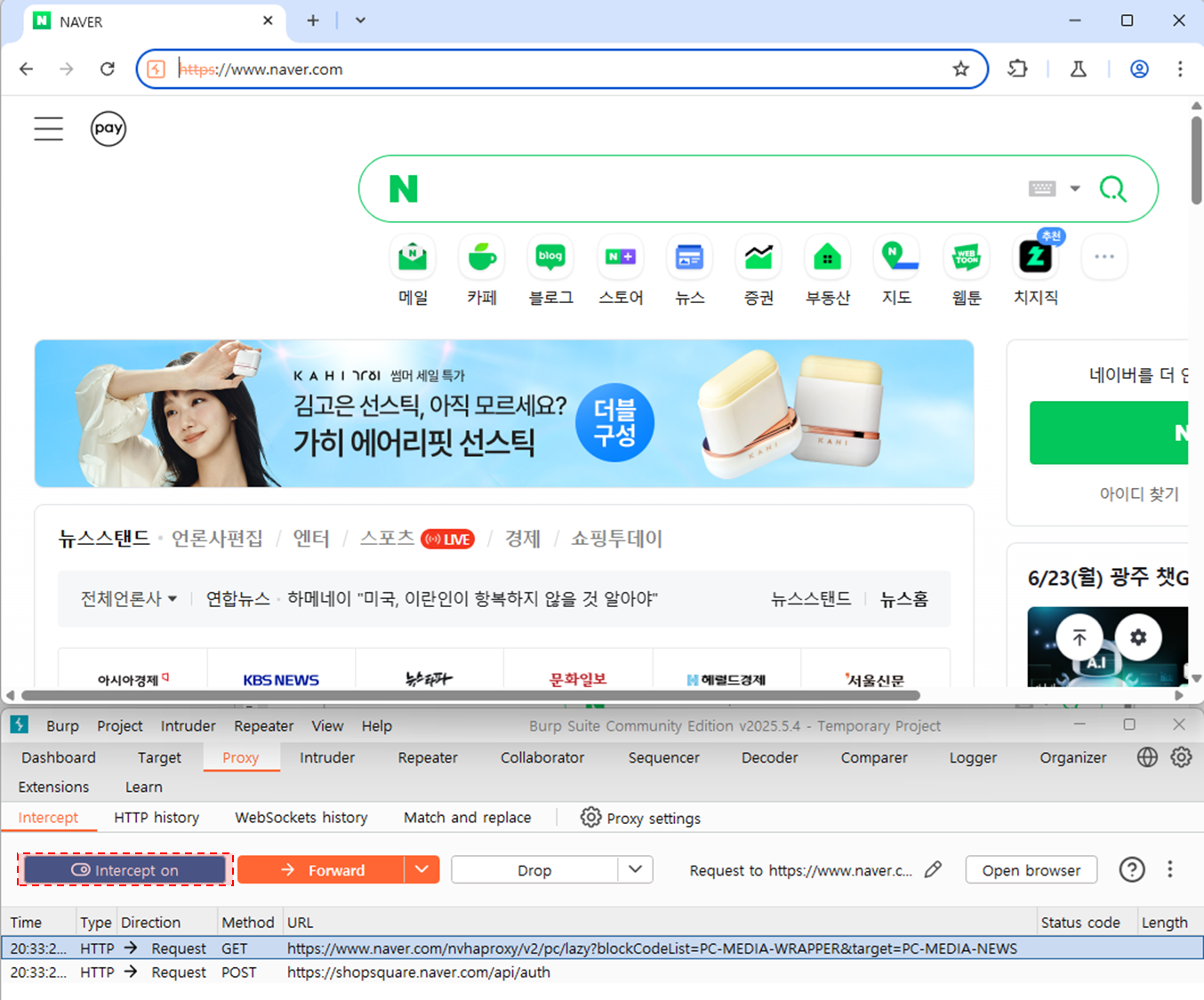Viewport: 1204px width, 1000px height.
Task: Open the Burp Decoder tab
Action: pos(770,757)
